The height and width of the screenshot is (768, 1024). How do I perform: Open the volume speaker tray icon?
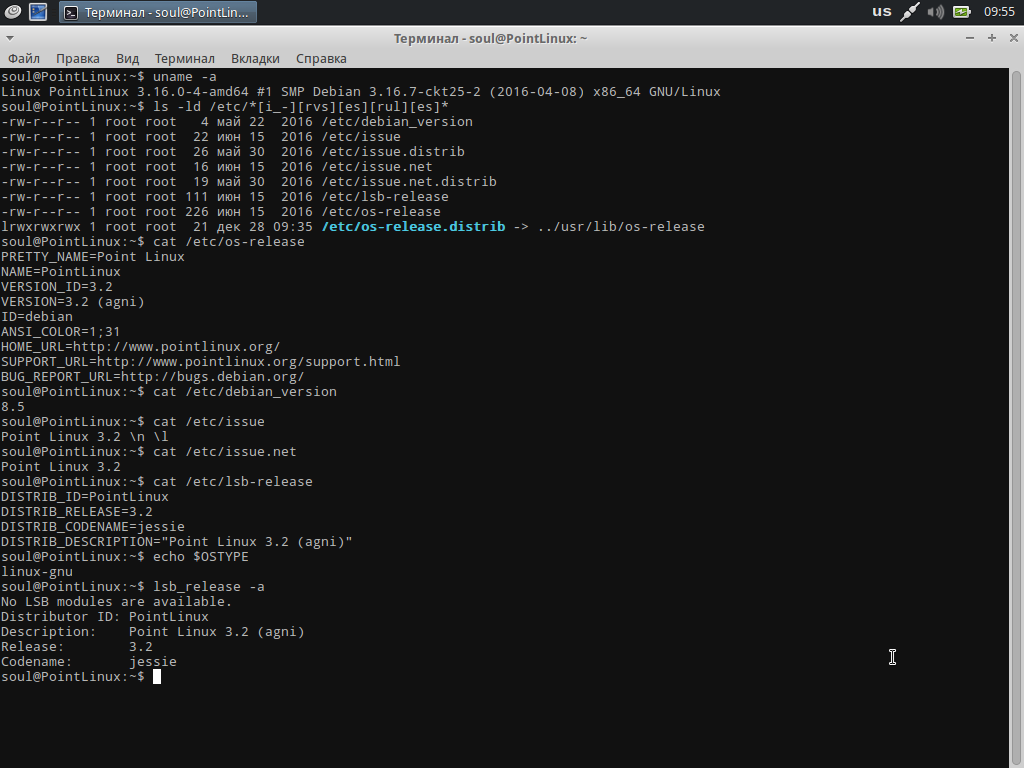tap(935, 12)
